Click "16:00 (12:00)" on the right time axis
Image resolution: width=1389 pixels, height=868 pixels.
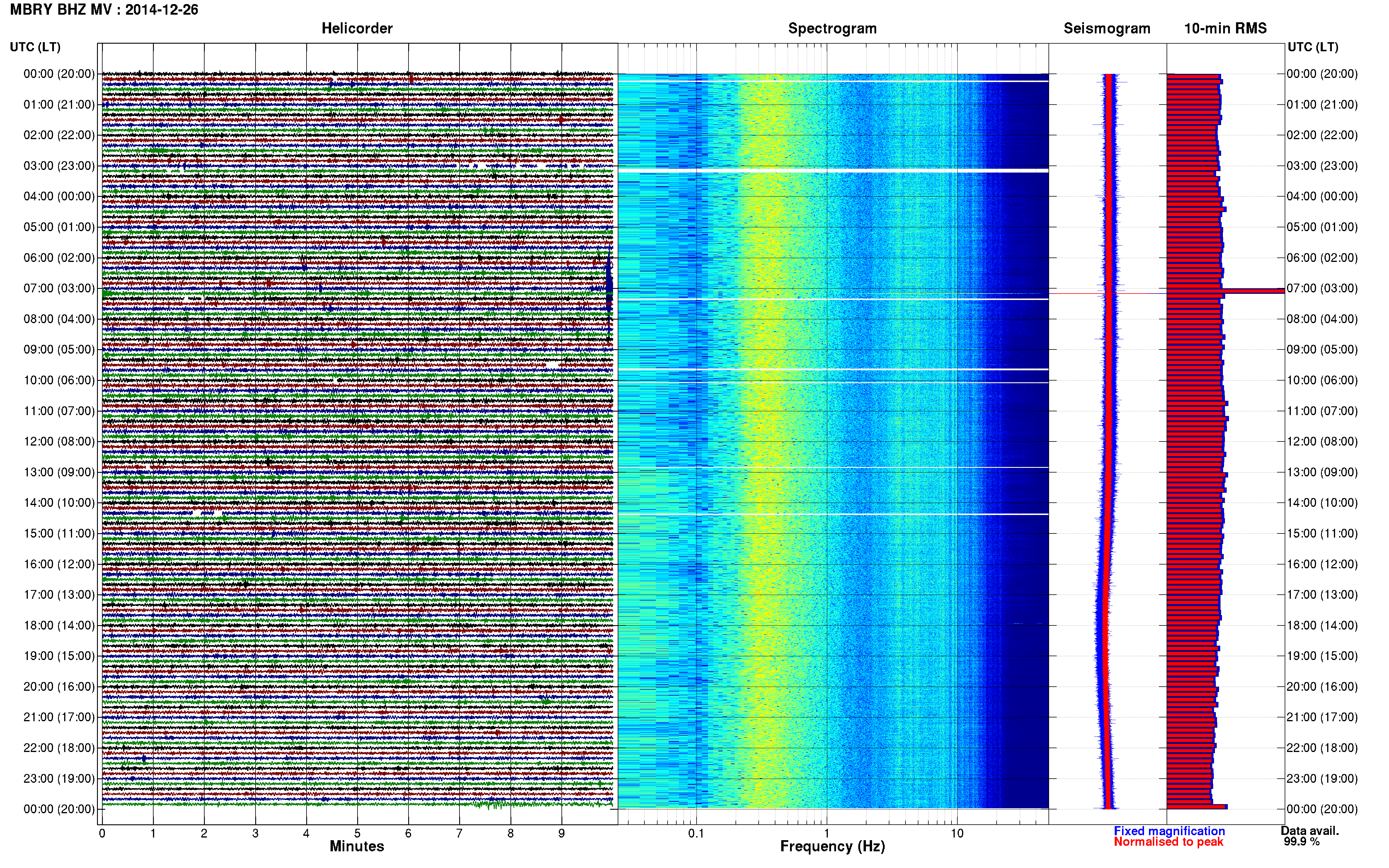(1322, 564)
